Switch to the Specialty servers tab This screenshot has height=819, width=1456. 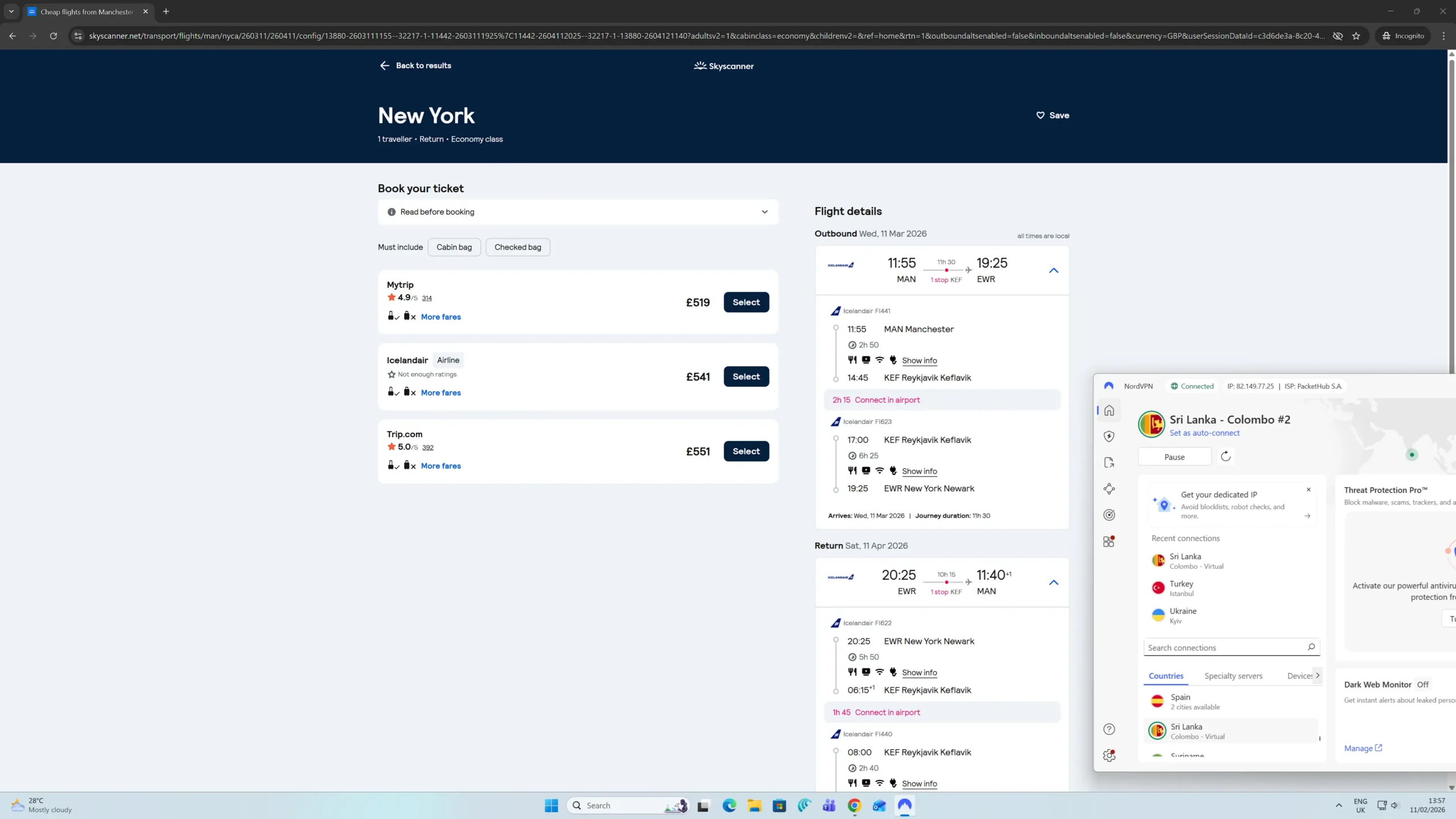pyautogui.click(x=1233, y=676)
